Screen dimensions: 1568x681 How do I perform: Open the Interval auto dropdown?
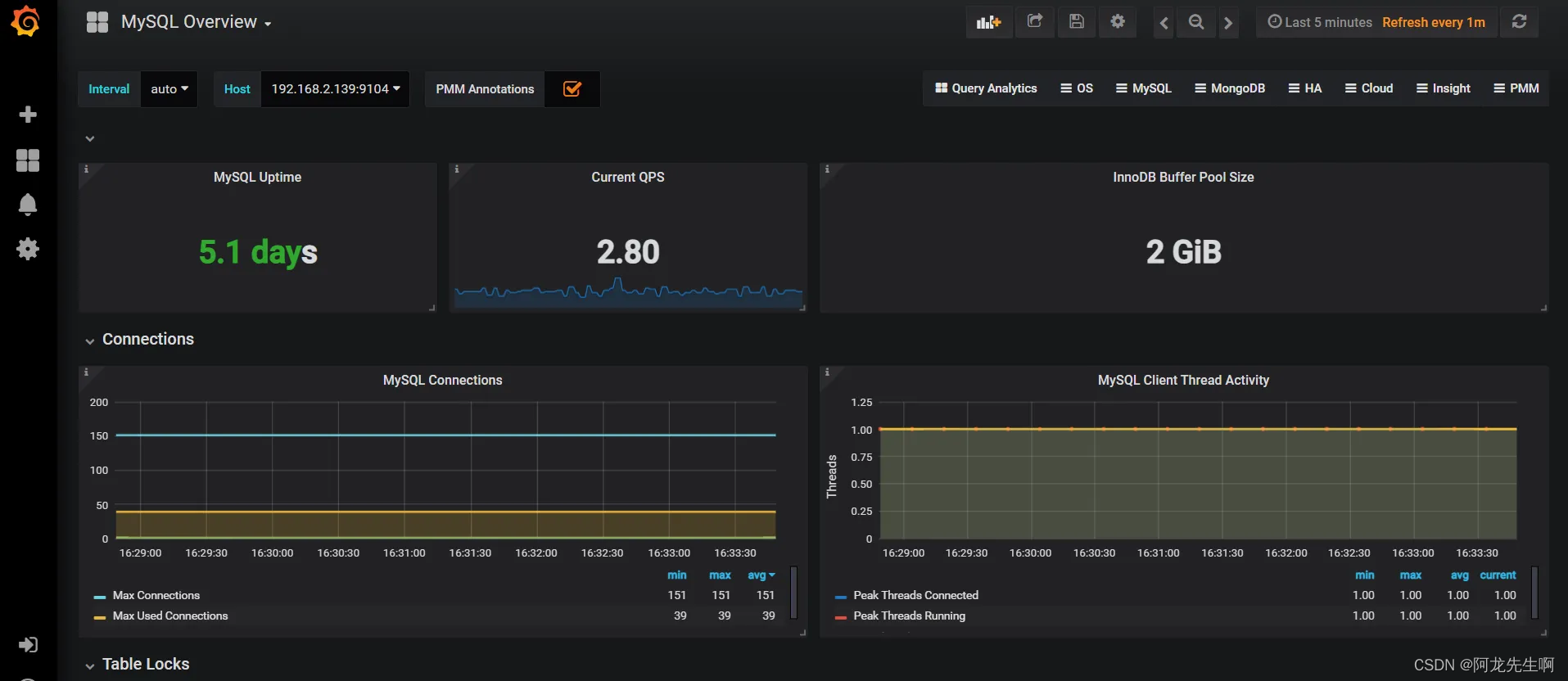169,88
